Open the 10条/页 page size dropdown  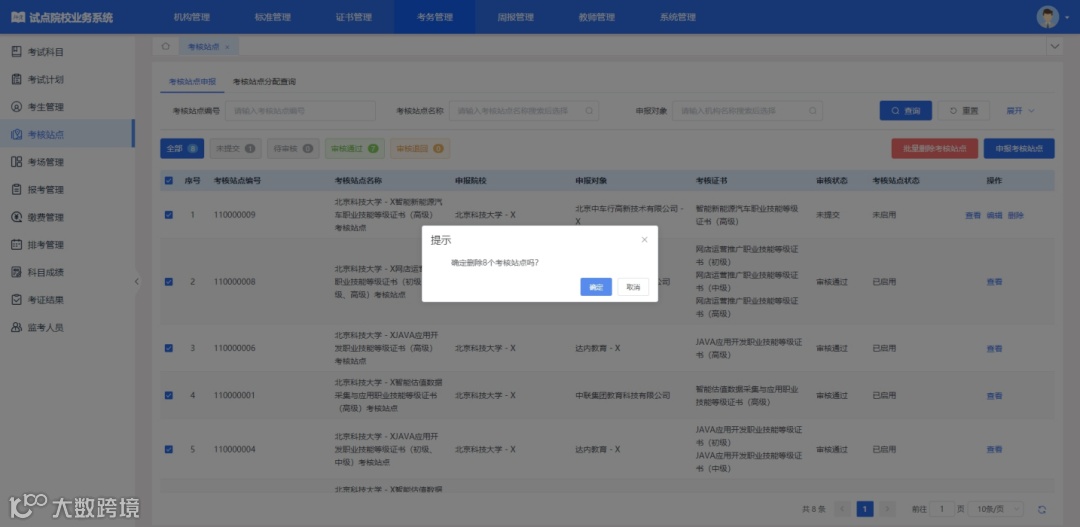995,509
